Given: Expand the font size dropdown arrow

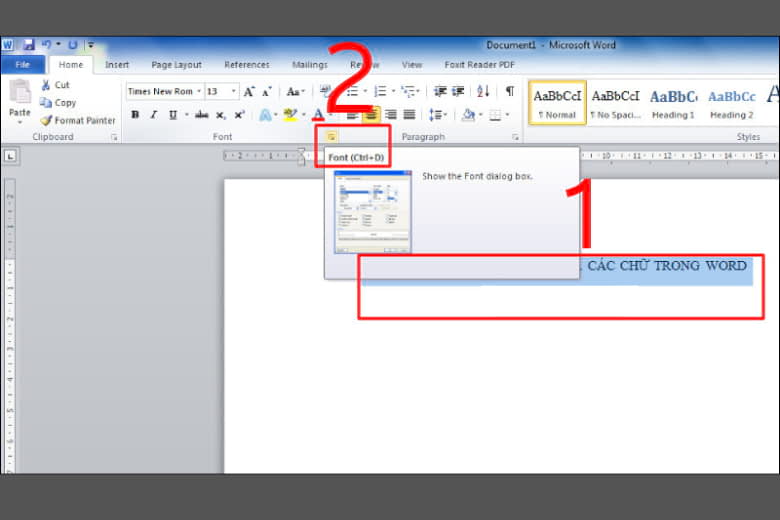Looking at the screenshot, I should point(234,92).
